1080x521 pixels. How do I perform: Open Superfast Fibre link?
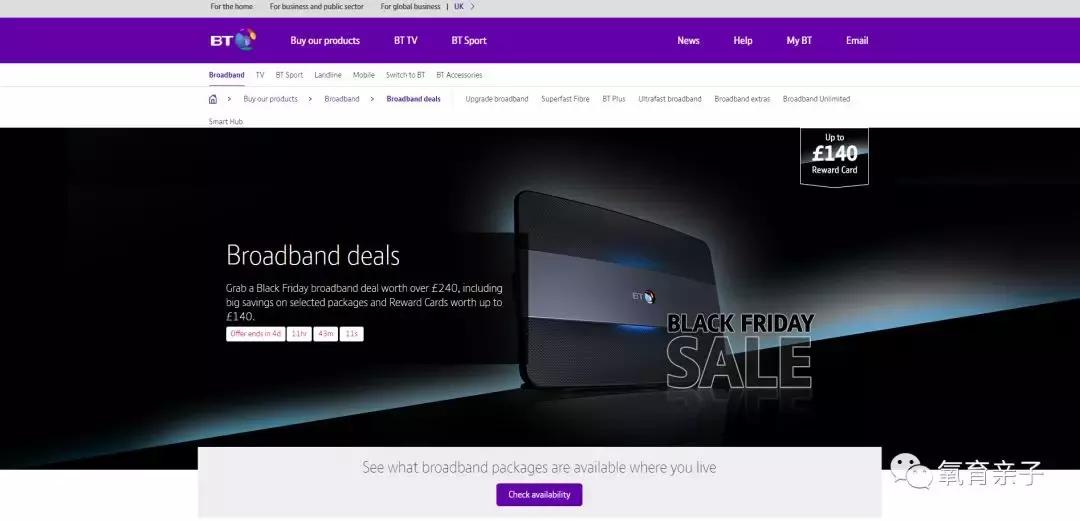tap(565, 99)
